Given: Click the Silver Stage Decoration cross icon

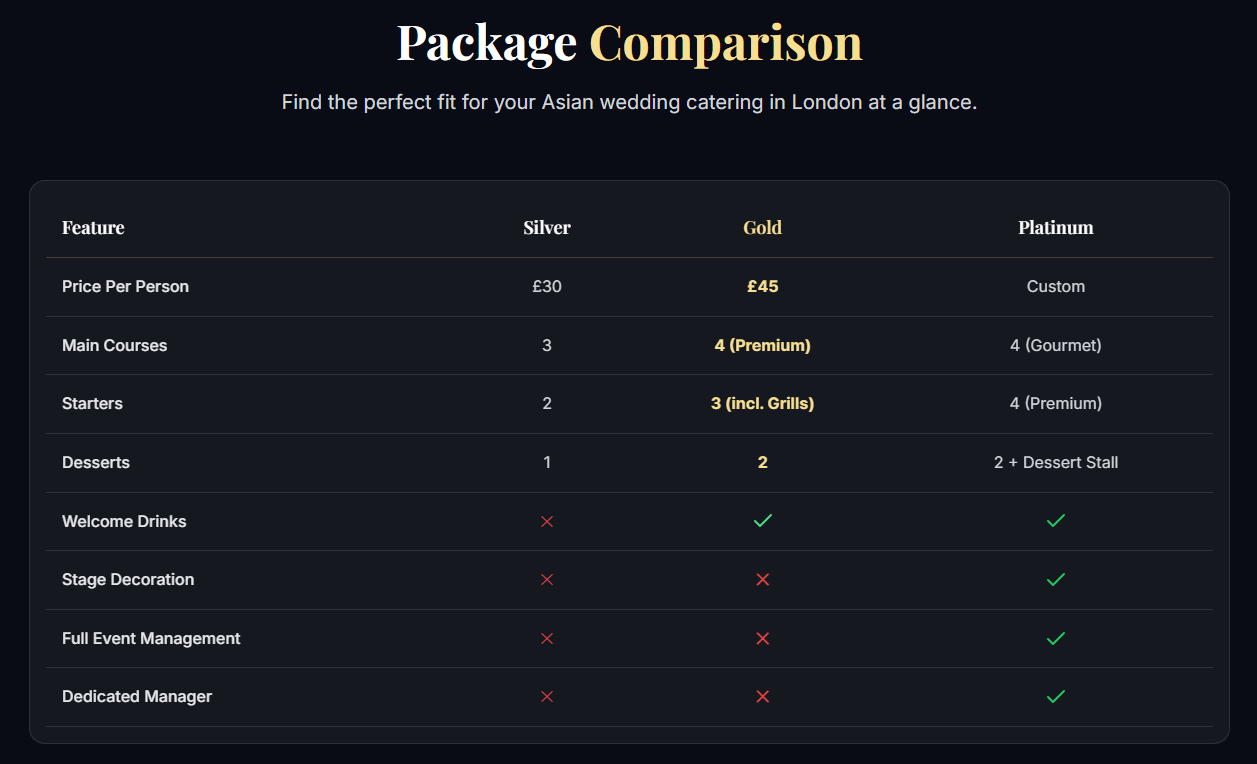Looking at the screenshot, I should coord(547,580).
